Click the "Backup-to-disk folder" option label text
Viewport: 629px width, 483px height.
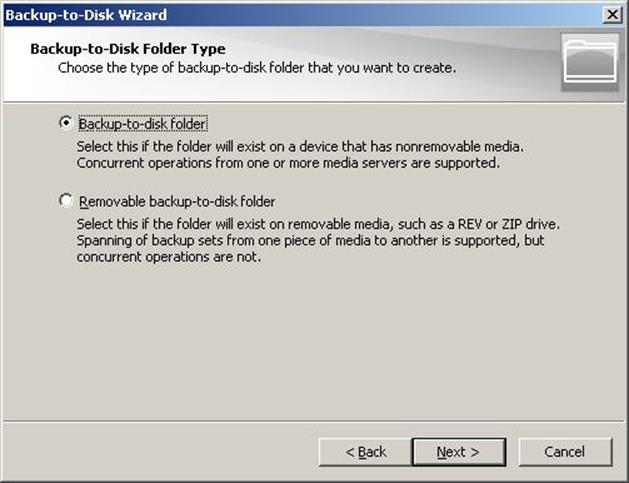(142, 124)
